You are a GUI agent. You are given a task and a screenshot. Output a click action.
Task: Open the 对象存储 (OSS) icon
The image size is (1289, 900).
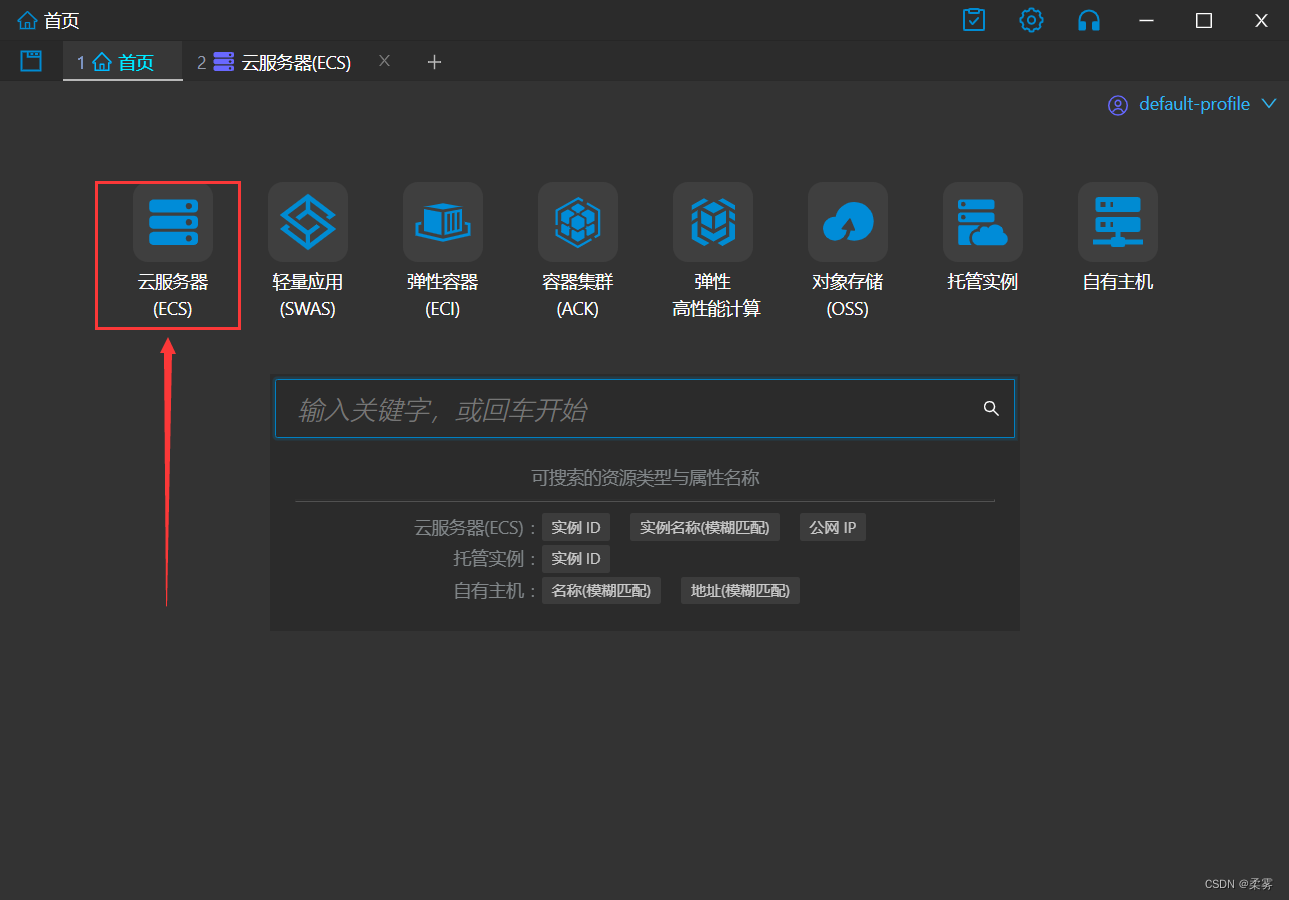point(848,222)
